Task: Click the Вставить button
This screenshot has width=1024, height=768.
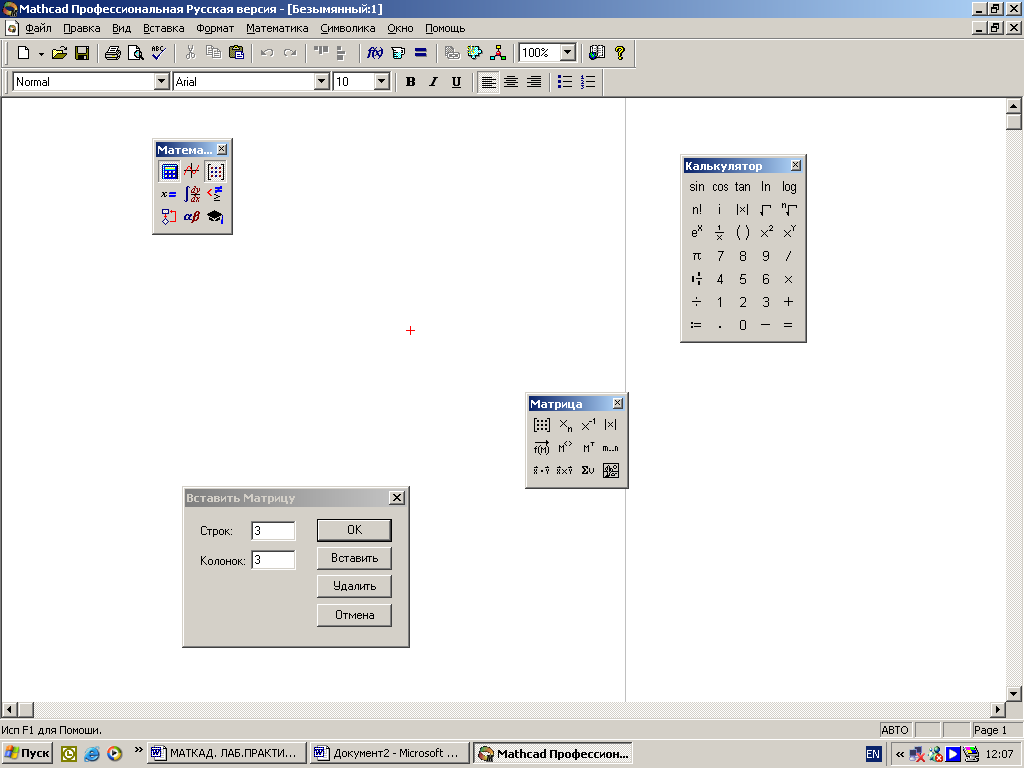Action: coord(355,558)
